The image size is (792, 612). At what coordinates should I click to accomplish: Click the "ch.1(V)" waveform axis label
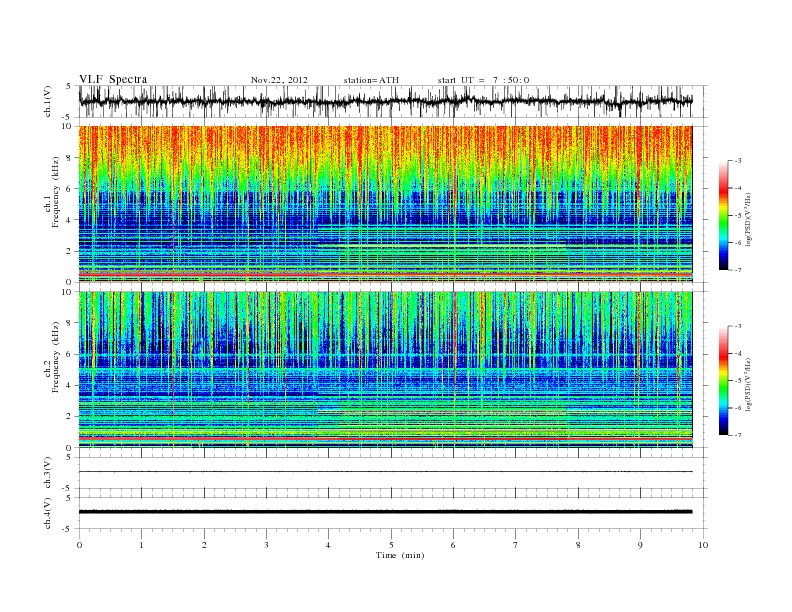(47, 101)
